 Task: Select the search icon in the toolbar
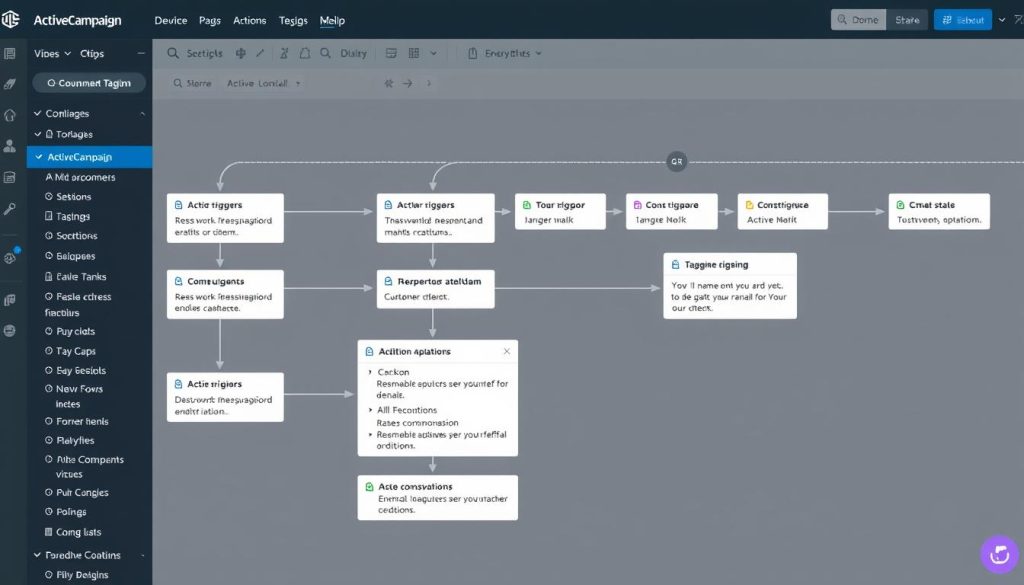[x=172, y=54]
